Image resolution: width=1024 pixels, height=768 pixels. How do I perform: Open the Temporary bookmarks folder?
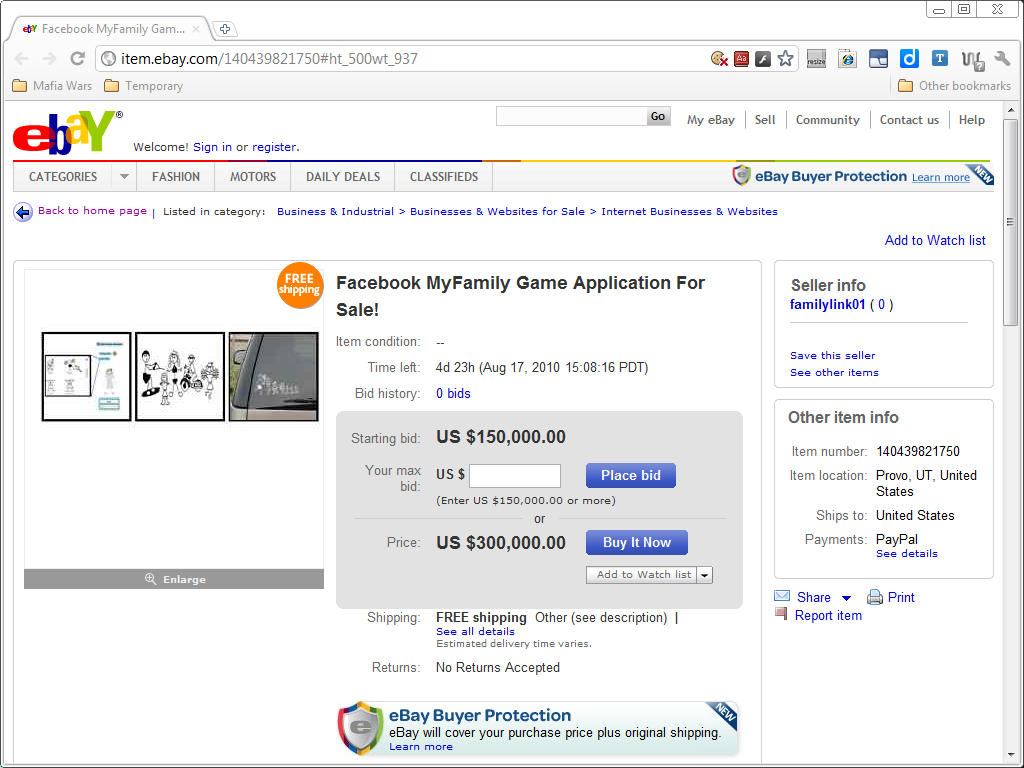click(x=144, y=86)
